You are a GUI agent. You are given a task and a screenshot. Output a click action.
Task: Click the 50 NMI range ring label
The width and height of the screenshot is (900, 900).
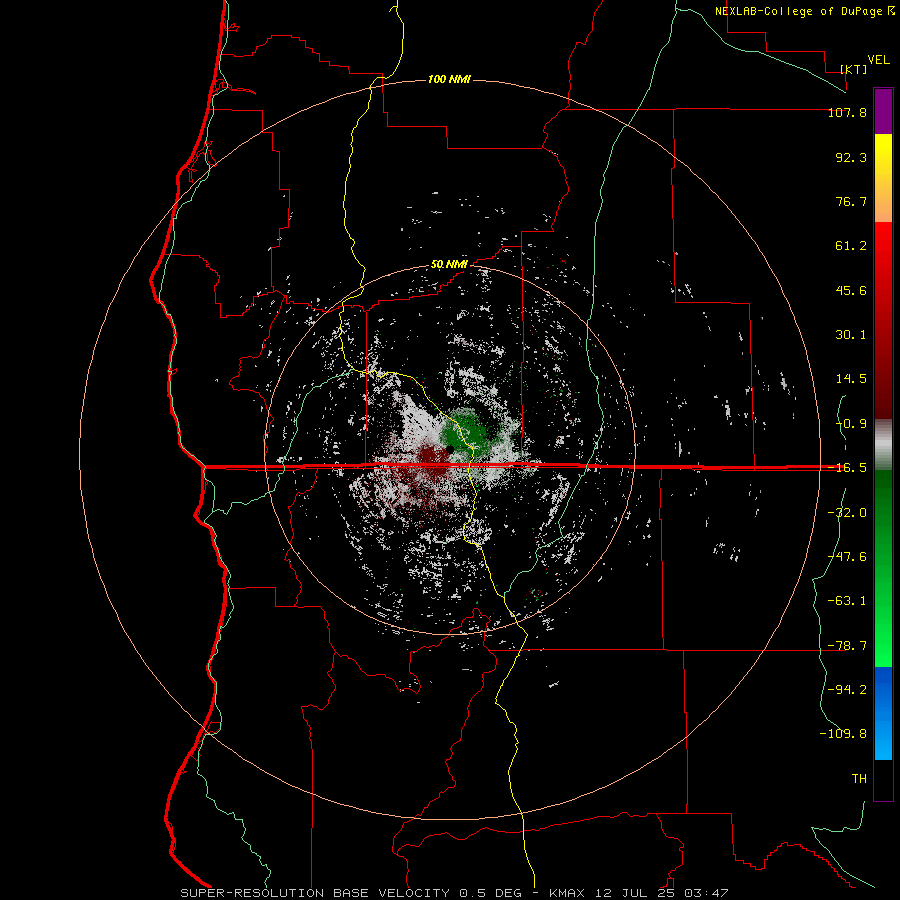(x=449, y=265)
